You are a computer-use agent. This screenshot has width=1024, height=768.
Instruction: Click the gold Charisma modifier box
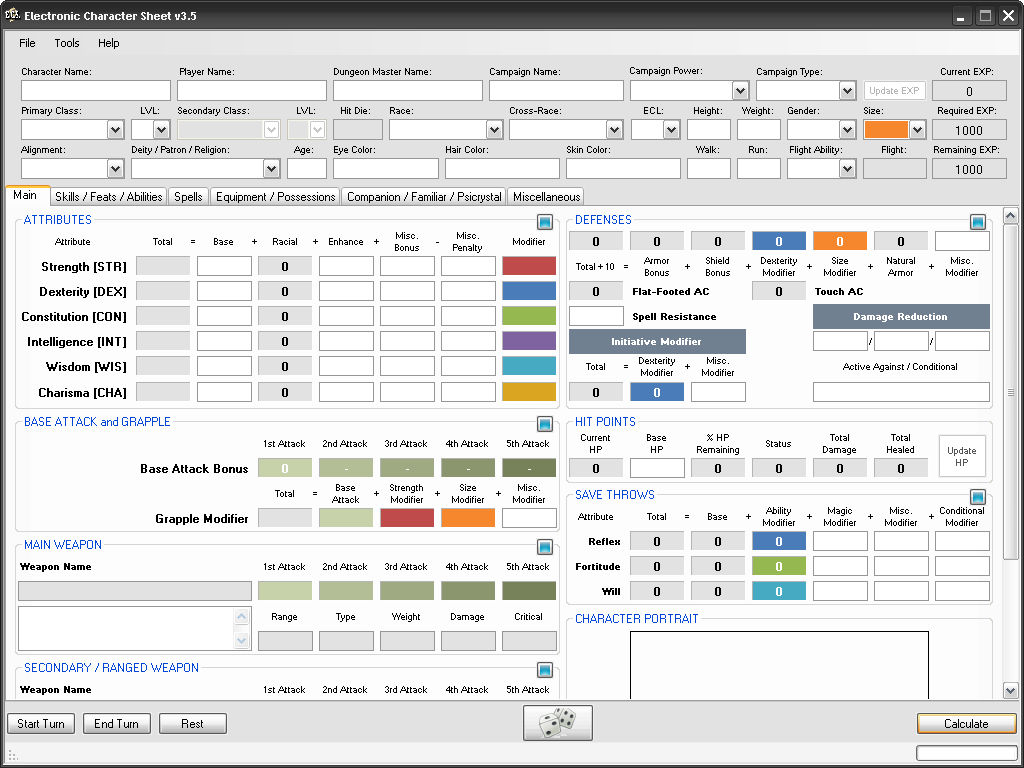tap(529, 392)
